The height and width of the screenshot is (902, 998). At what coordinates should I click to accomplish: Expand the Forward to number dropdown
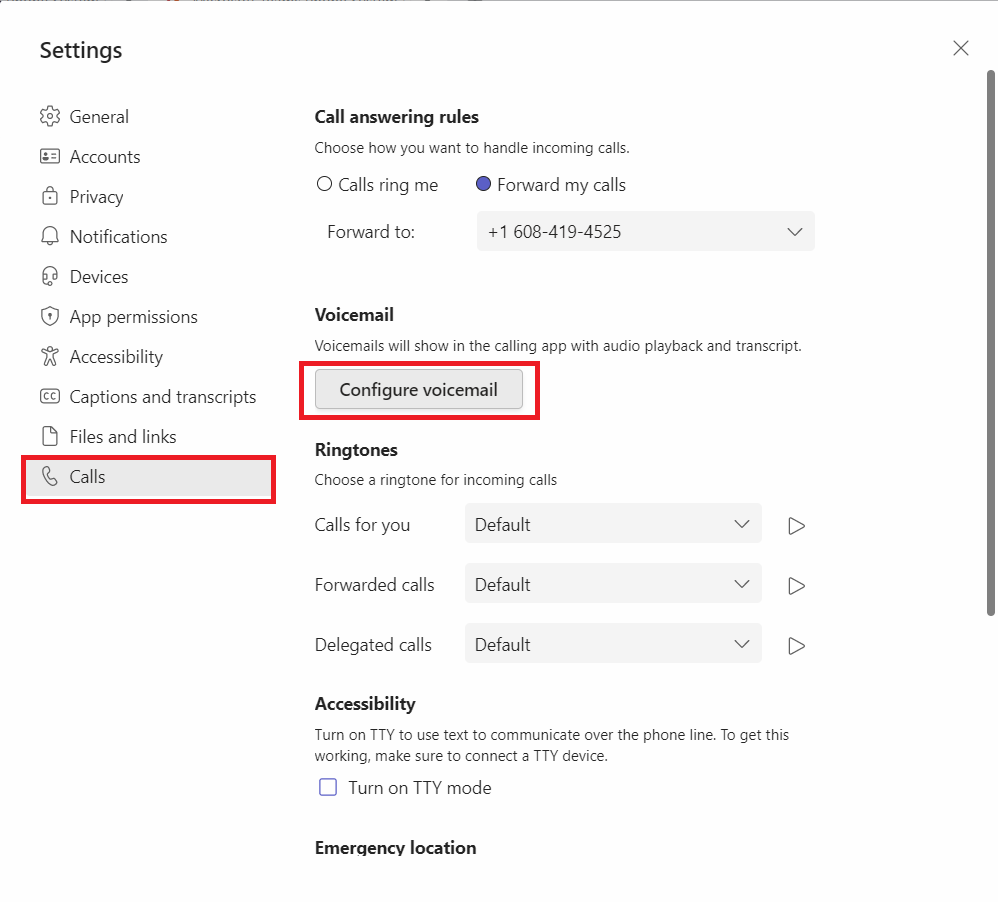click(x=645, y=231)
